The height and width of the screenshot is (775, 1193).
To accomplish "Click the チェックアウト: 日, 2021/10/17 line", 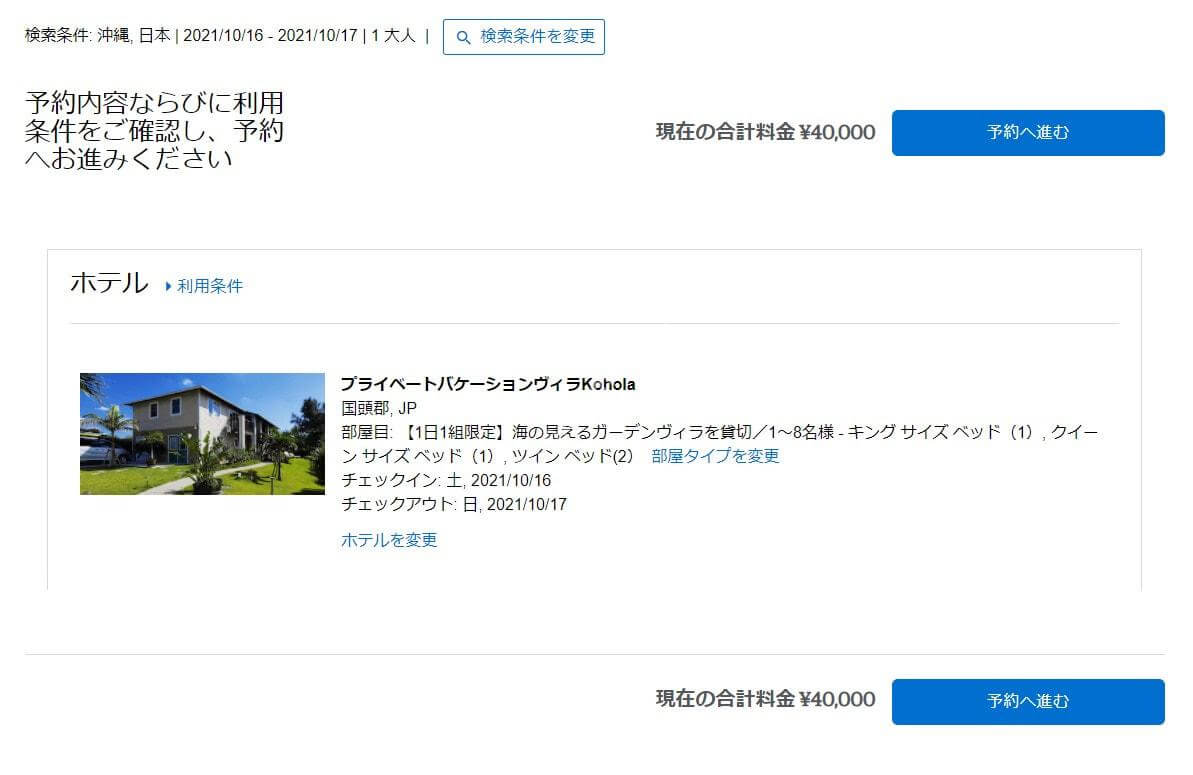I will pyautogui.click(x=454, y=504).
